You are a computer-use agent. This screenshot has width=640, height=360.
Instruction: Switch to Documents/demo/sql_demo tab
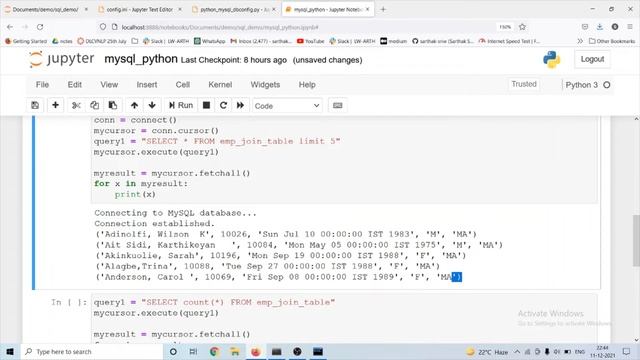click(x=45, y=9)
